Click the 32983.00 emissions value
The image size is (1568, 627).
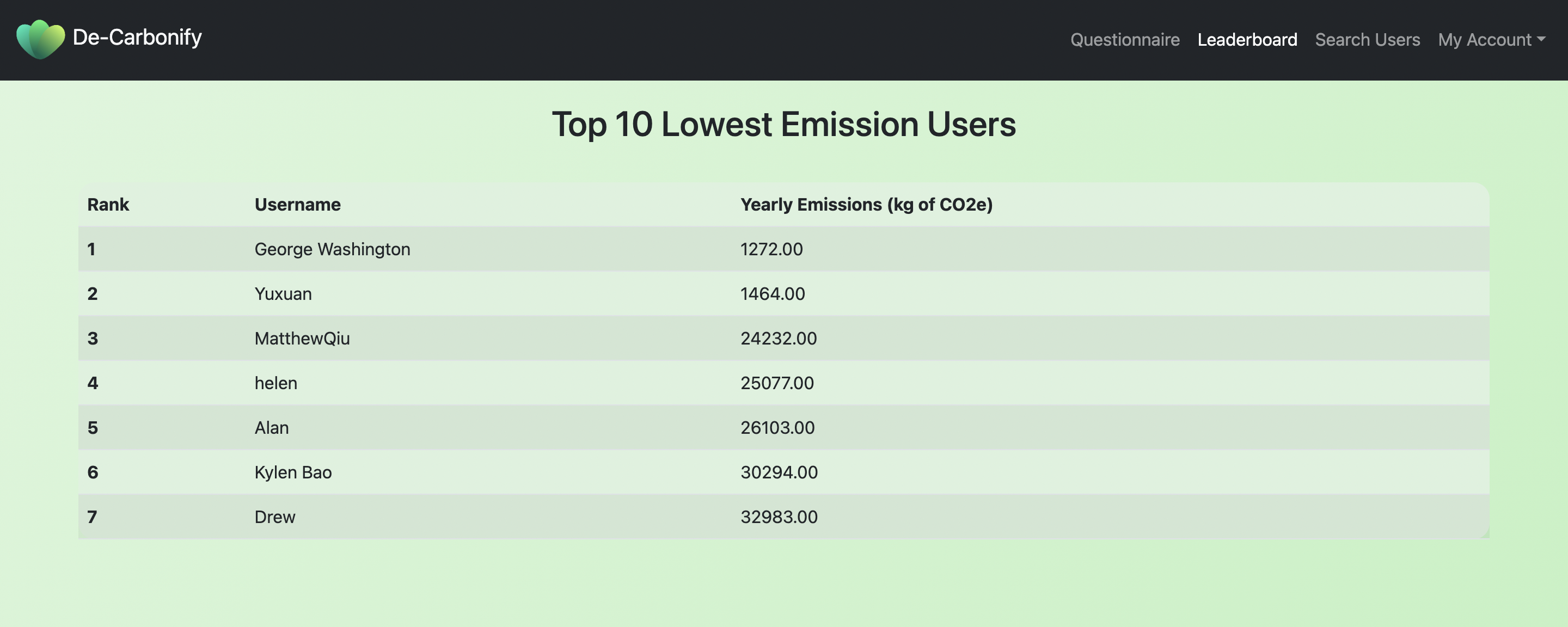(779, 517)
